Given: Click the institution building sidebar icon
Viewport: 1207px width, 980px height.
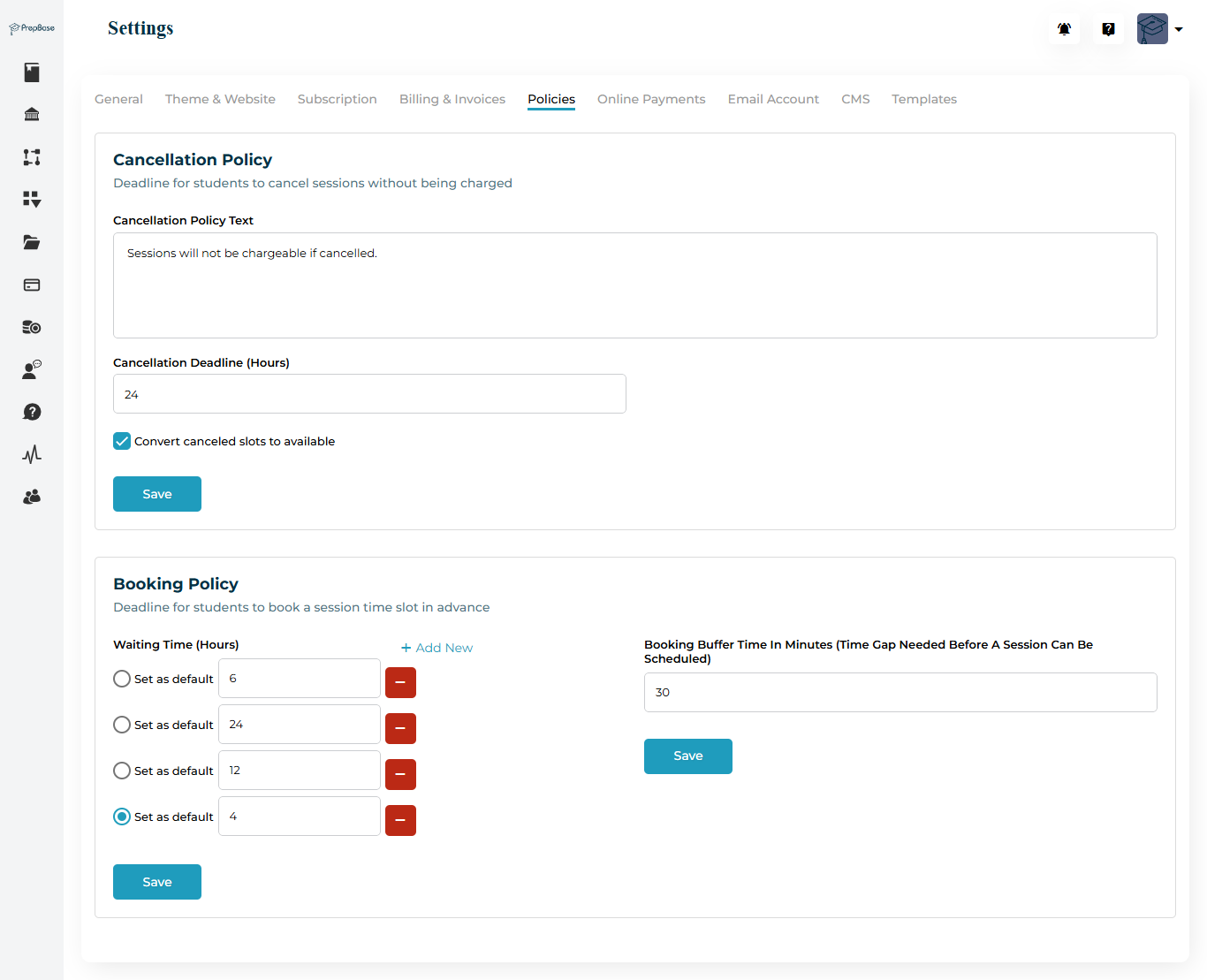Looking at the screenshot, I should click(x=32, y=115).
